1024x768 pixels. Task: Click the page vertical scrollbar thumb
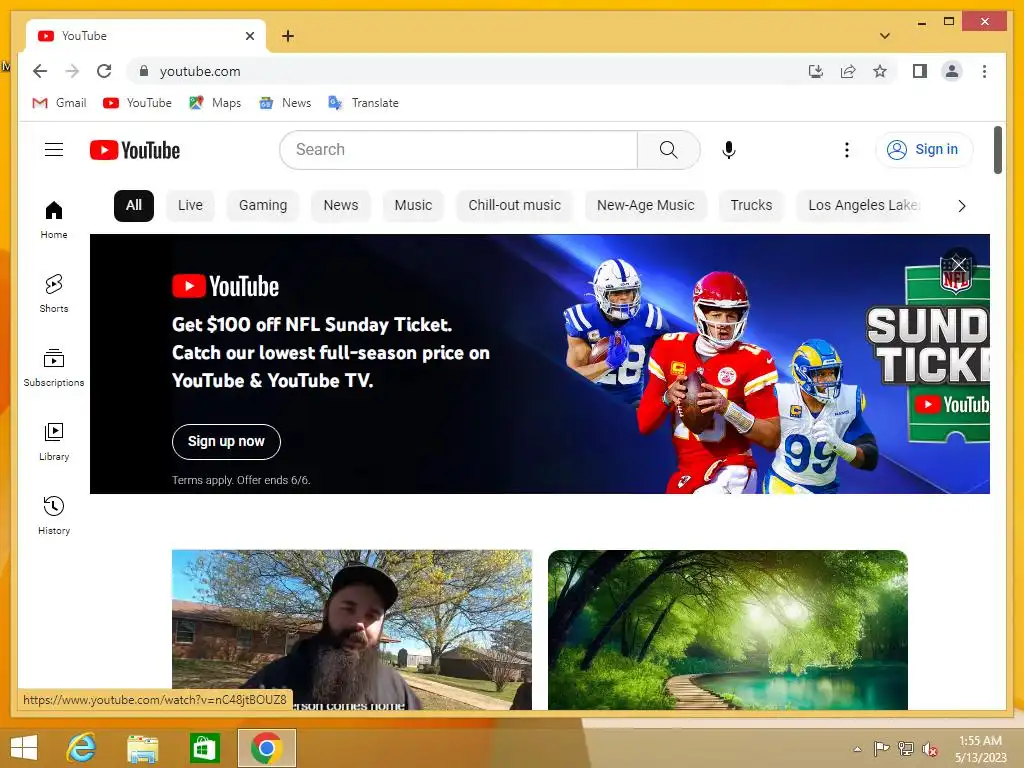997,150
